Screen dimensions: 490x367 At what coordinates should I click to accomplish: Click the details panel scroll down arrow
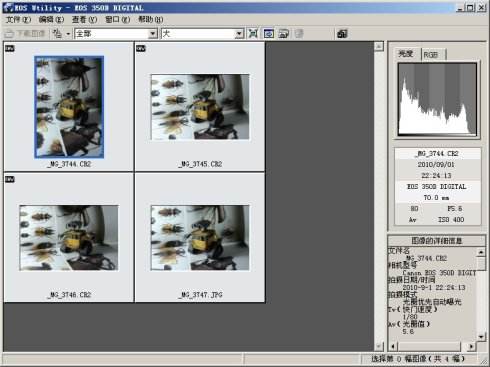pos(481,336)
